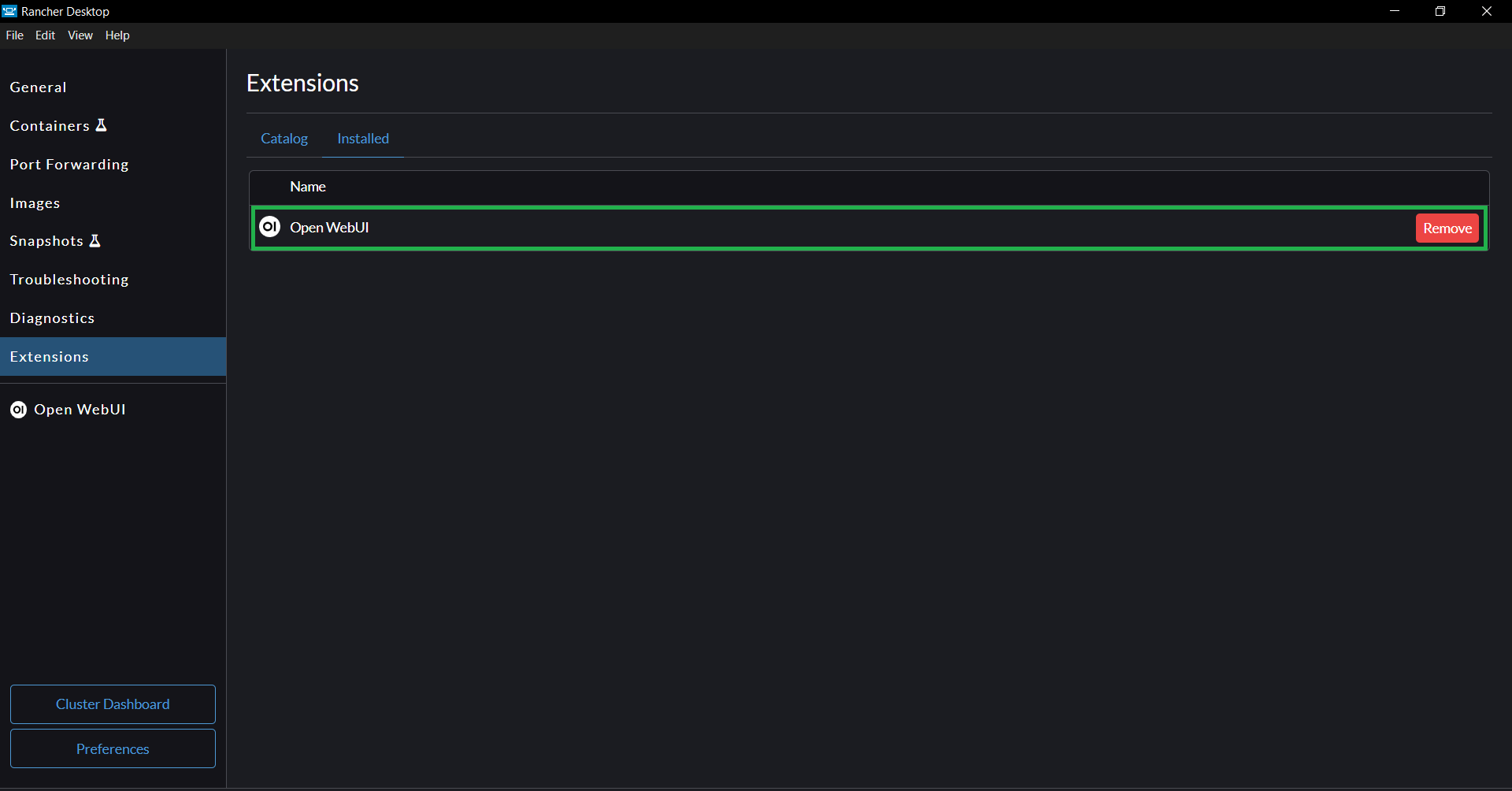1512x791 pixels.
Task: Open the View menu
Action: (x=80, y=35)
